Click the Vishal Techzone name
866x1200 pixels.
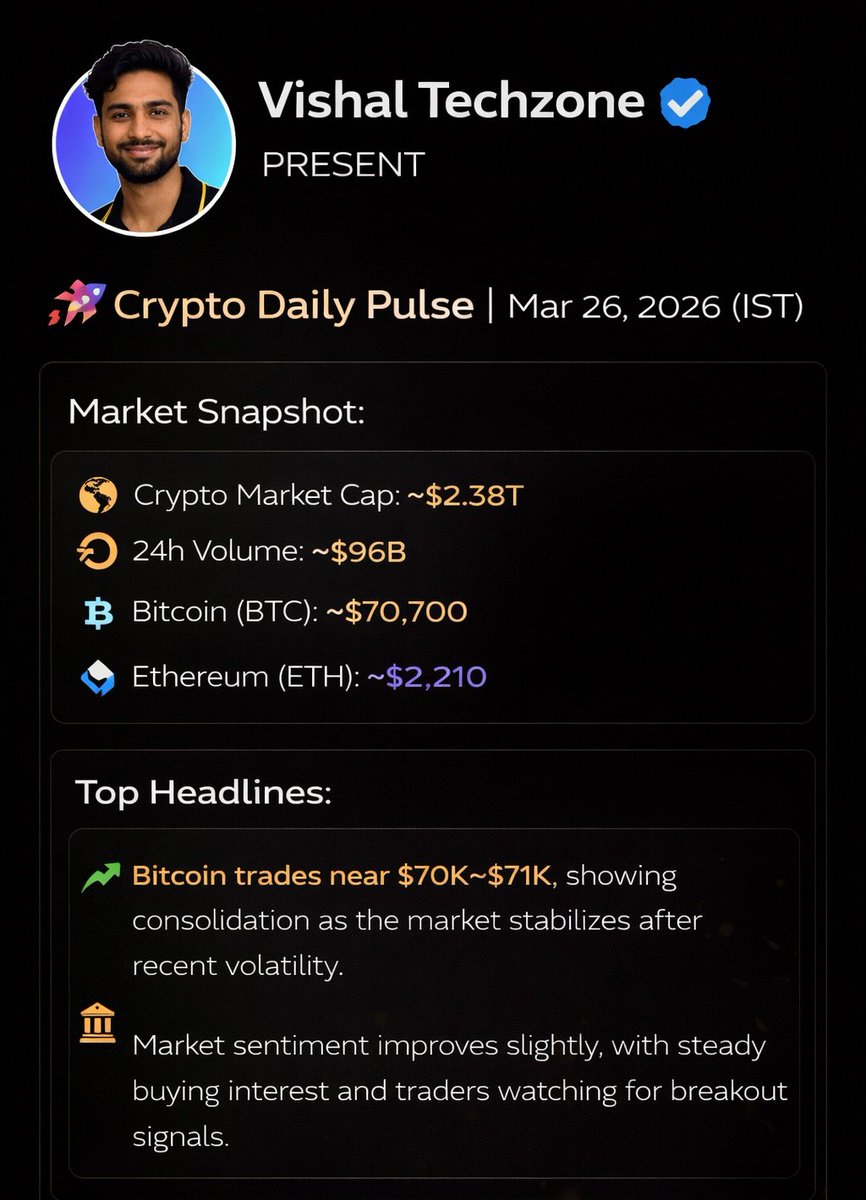(451, 102)
